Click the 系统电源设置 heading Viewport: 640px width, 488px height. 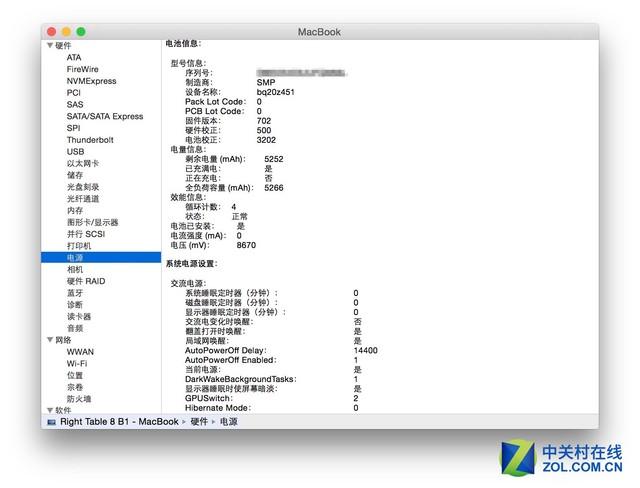click(x=191, y=264)
